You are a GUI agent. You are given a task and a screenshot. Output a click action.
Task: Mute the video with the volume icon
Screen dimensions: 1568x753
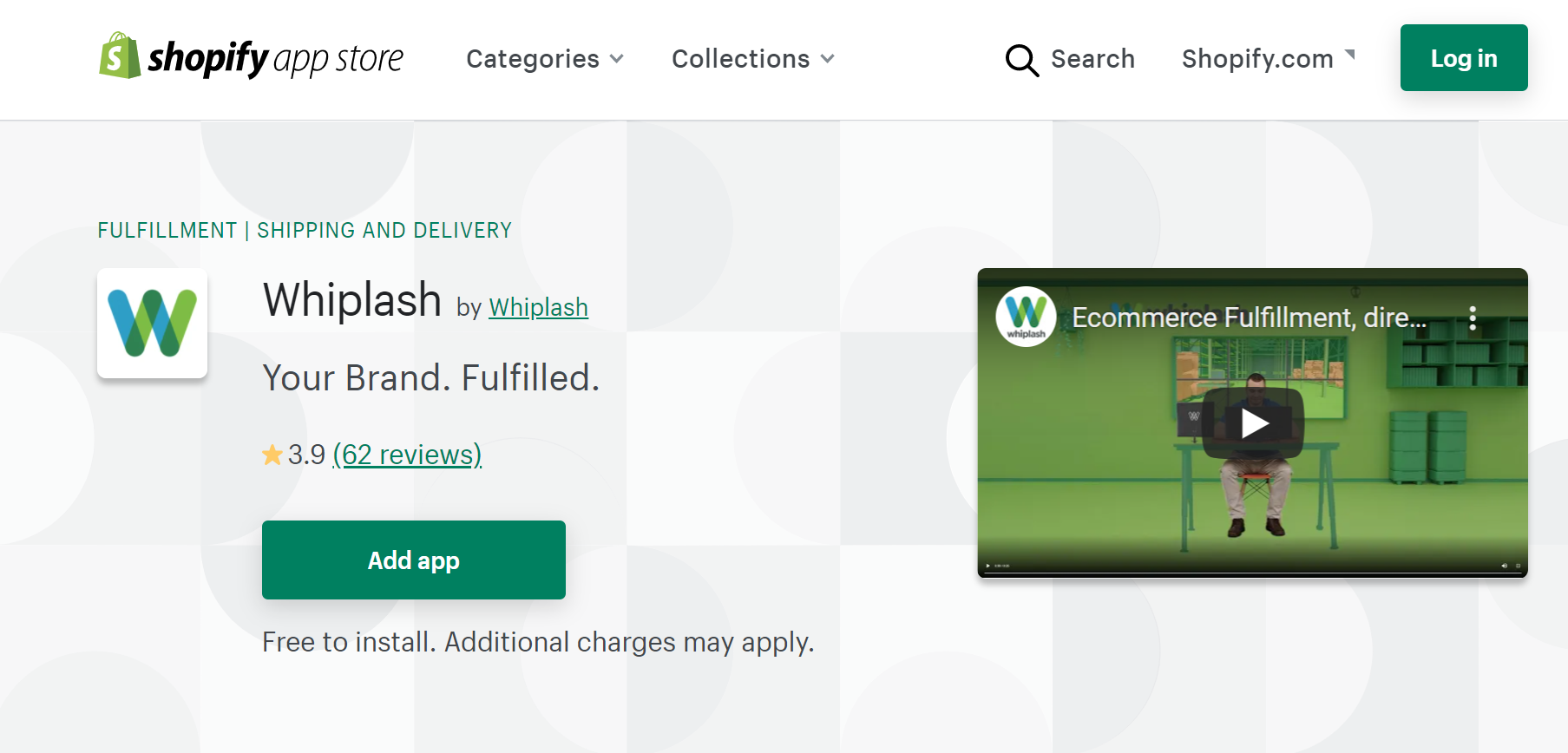[1504, 566]
